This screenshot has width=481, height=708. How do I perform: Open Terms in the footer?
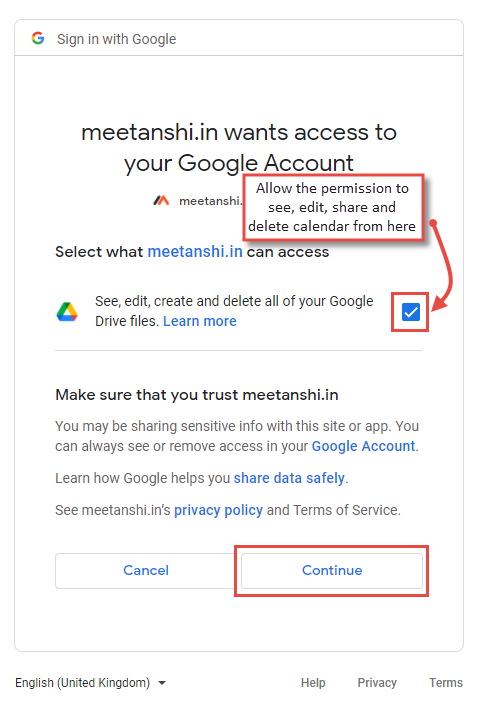click(x=446, y=683)
